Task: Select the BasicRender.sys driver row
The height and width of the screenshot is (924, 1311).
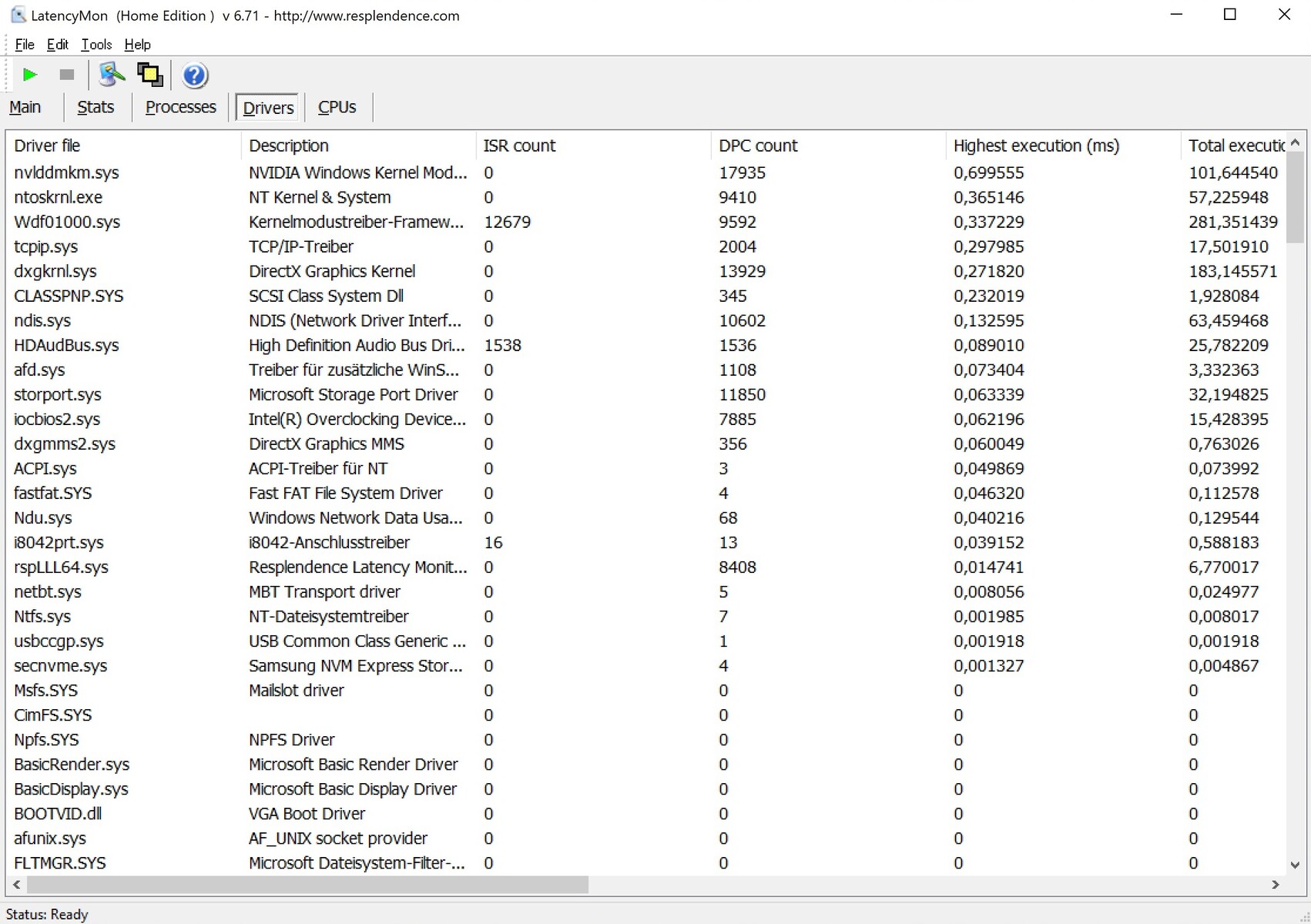Action: (x=646, y=764)
